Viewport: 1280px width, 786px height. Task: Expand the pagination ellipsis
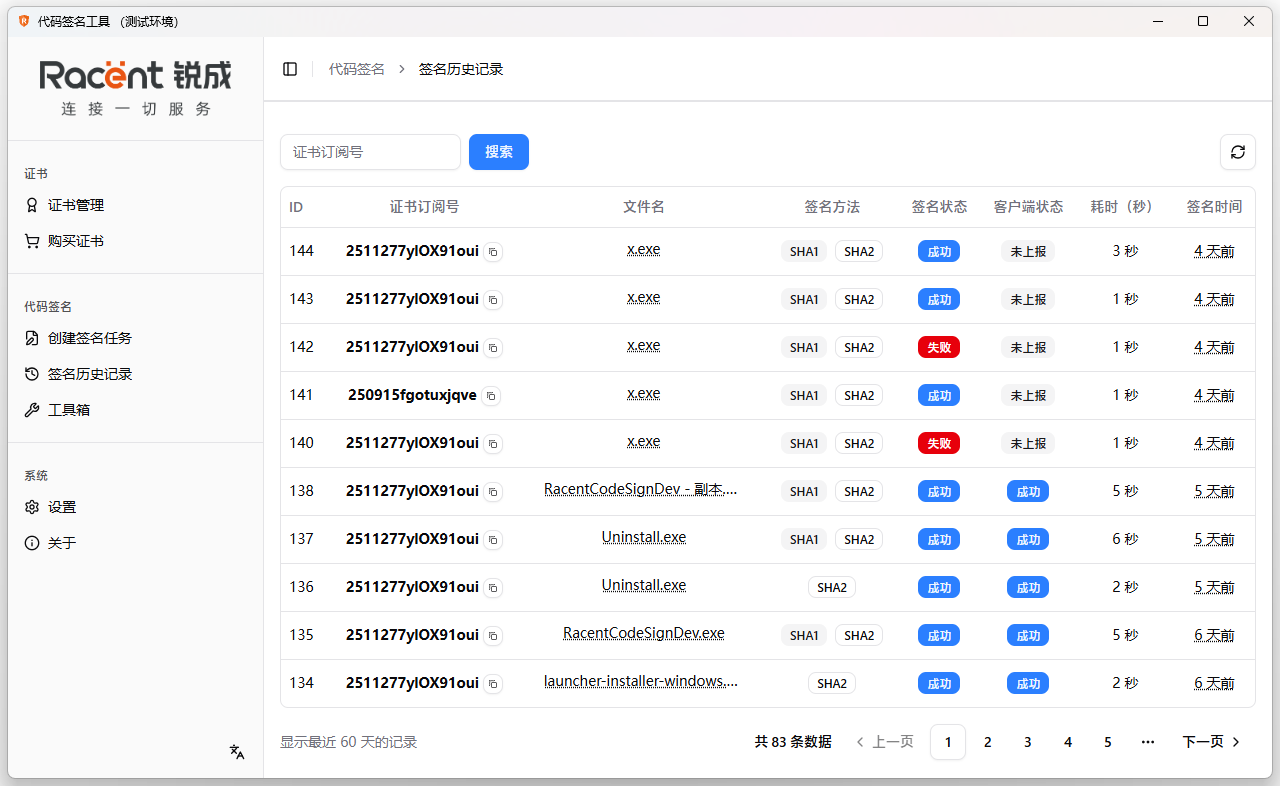(1147, 742)
